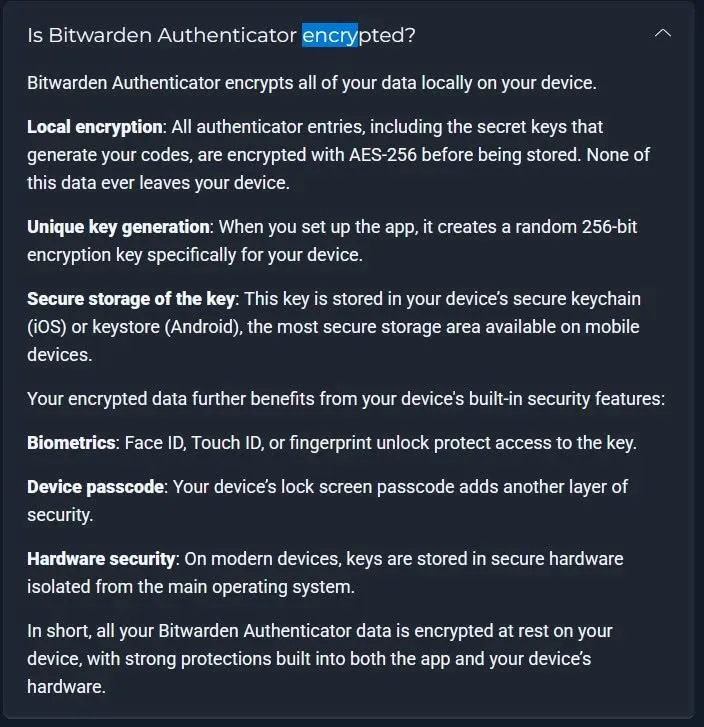704x727 pixels.
Task: Click the 'Is Bitwarden Authenticator encrypted?' heading
Action: 221,35
